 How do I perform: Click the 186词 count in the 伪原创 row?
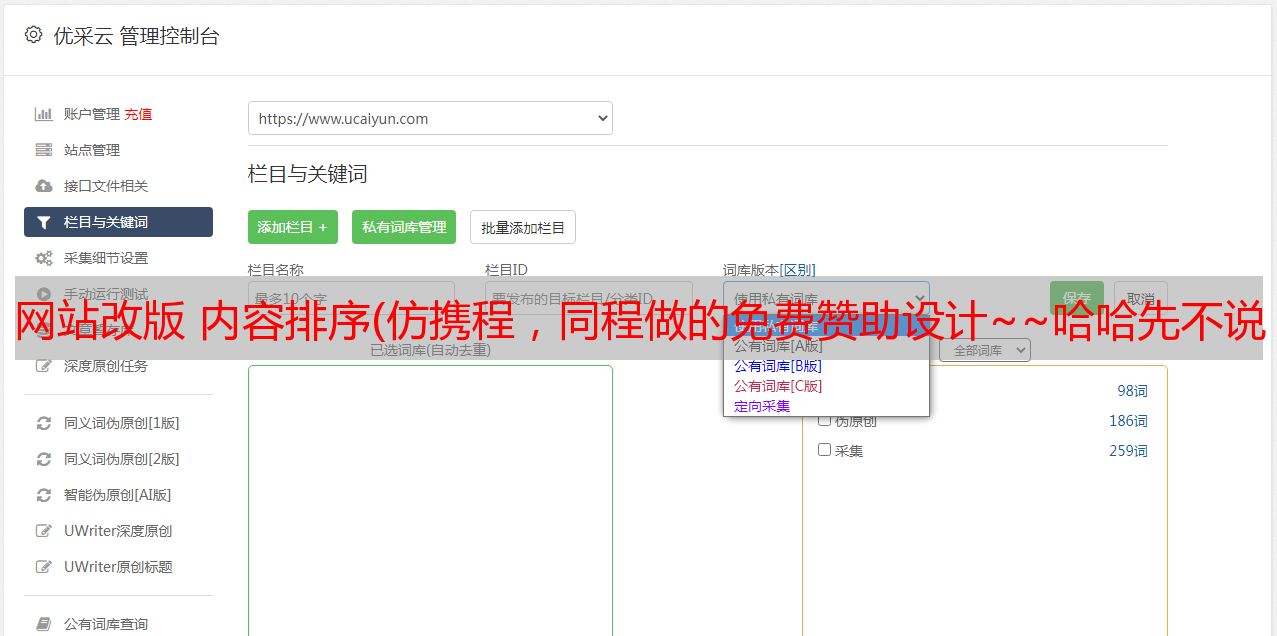click(1128, 421)
